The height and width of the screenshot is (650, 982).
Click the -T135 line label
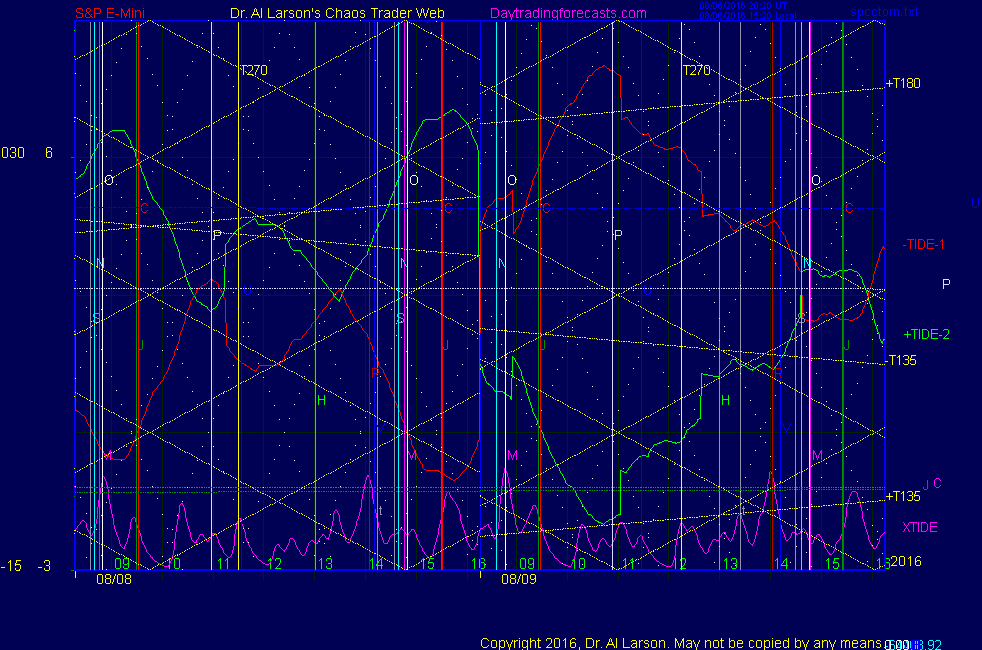(x=903, y=361)
